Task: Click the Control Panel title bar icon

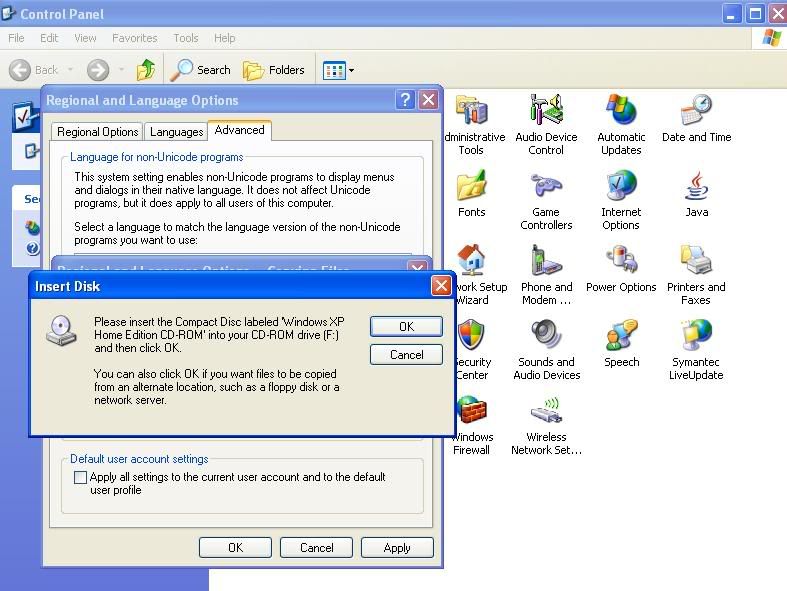Action: point(9,13)
